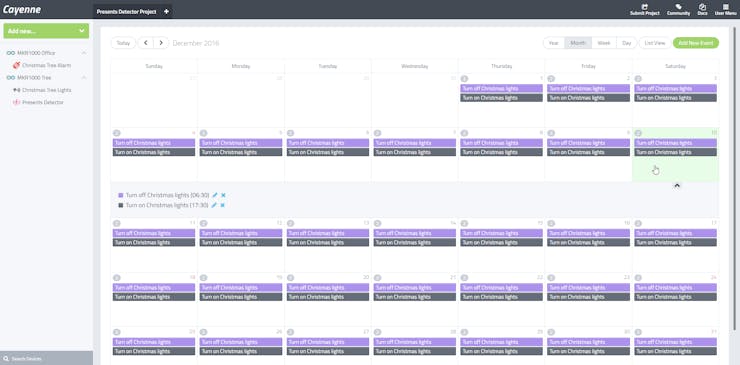Image resolution: width=740 pixels, height=365 pixels.
Task: Select MKR1000 Tree in the device tree
Action: point(34,77)
